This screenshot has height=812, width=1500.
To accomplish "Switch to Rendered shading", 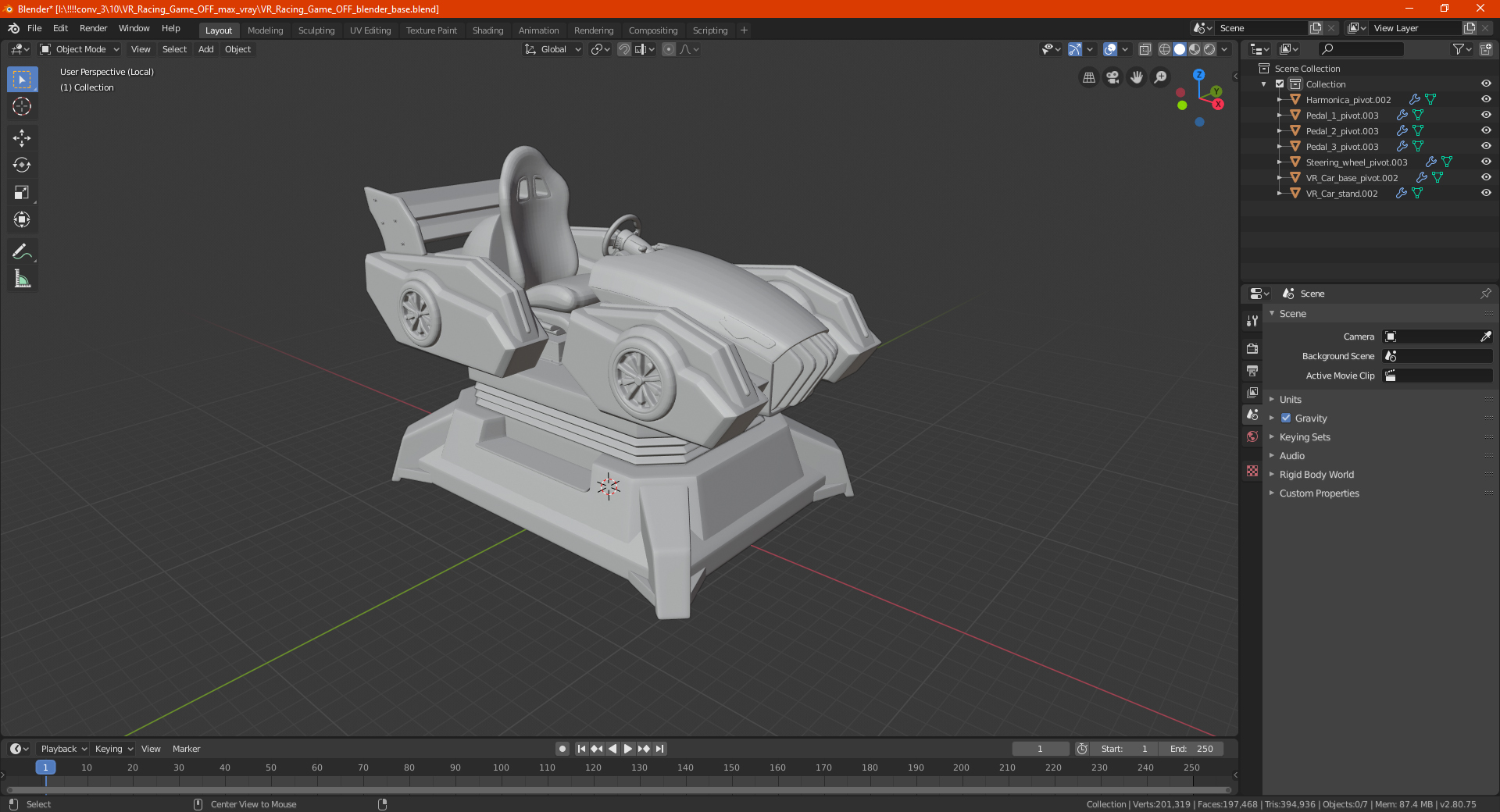I will pyautogui.click(x=1209, y=49).
